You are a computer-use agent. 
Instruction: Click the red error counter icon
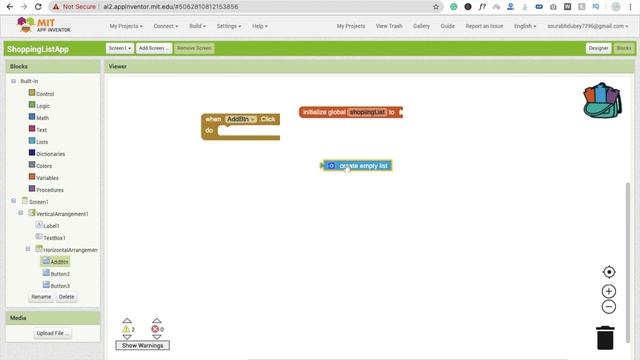click(x=155, y=329)
